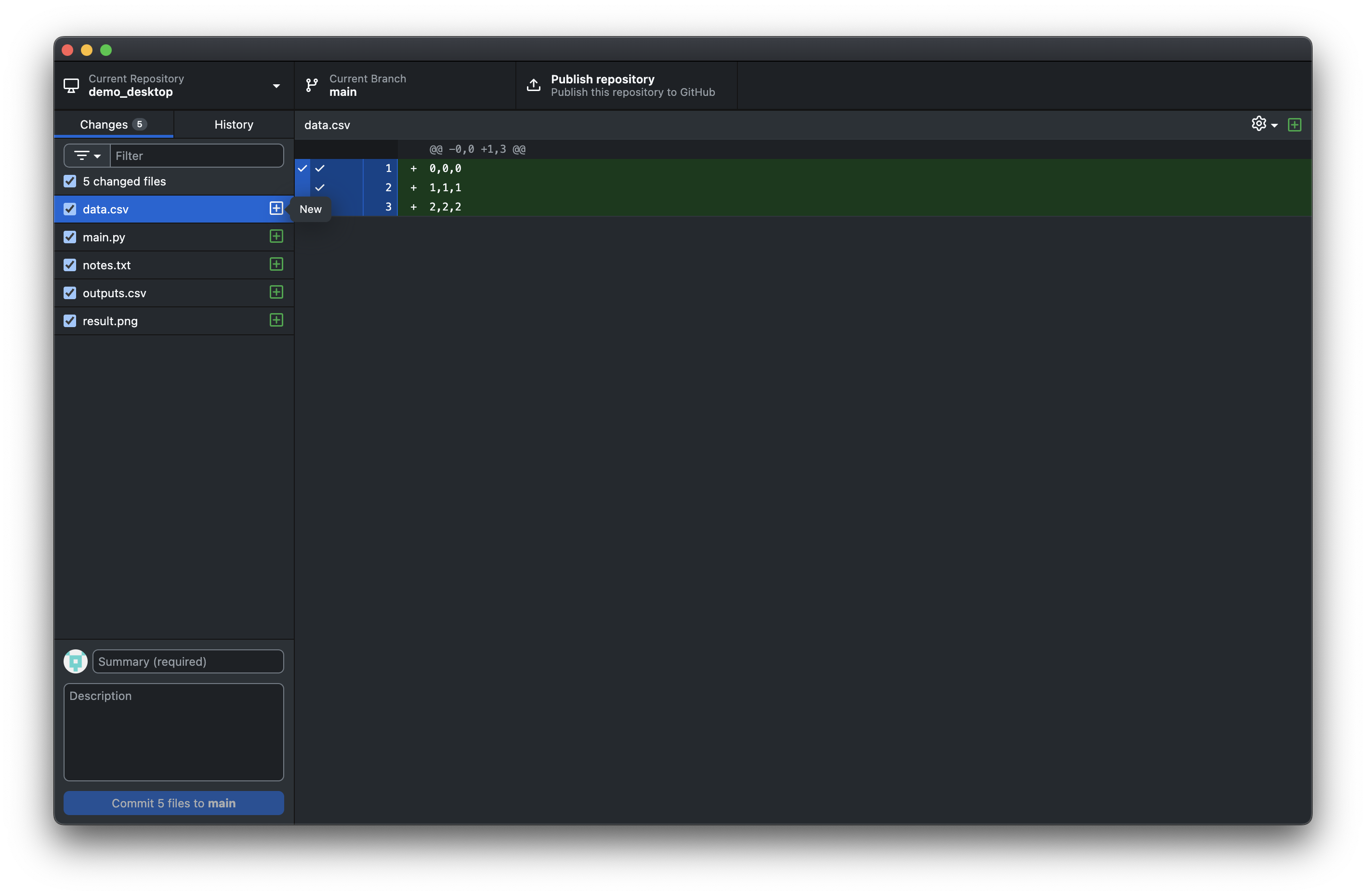Select main.py in changed files list

point(174,237)
